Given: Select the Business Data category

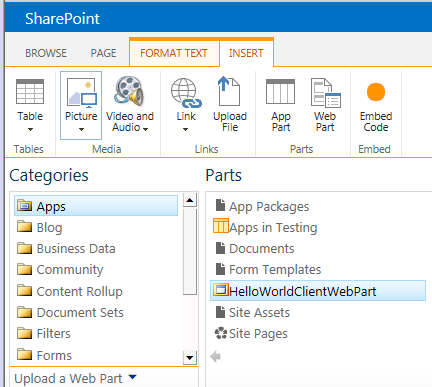Looking at the screenshot, I should (76, 249).
